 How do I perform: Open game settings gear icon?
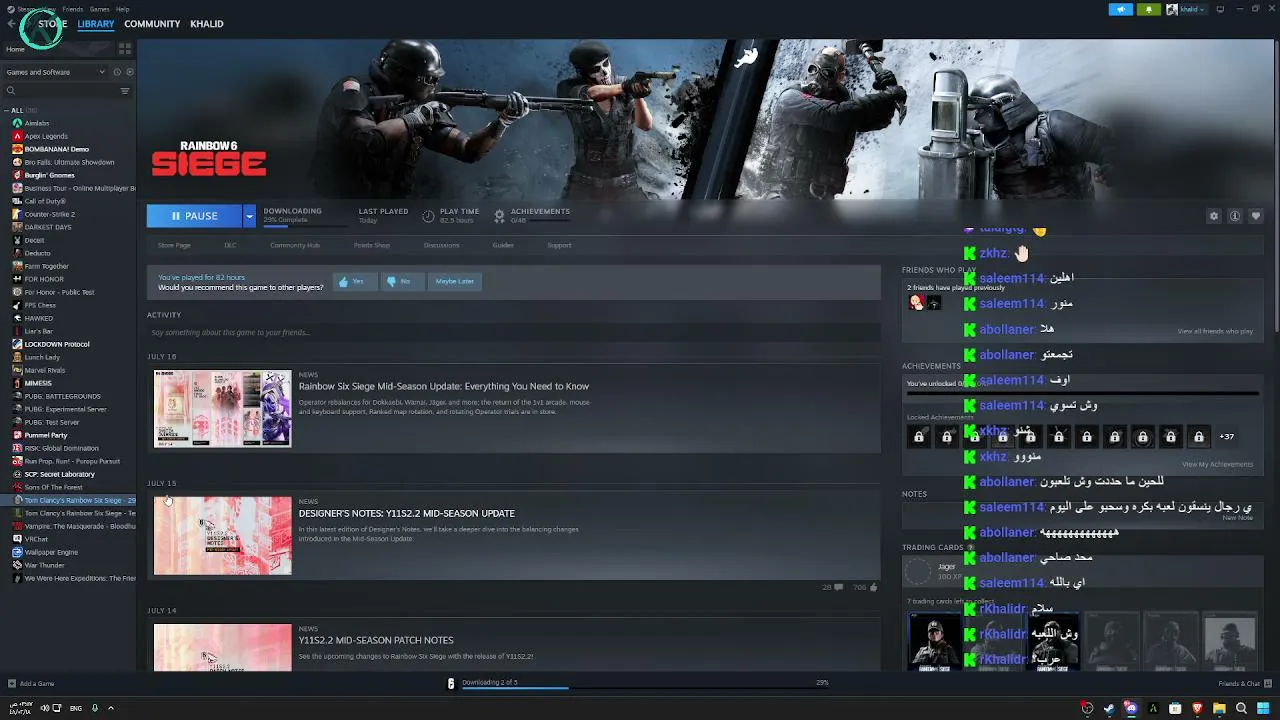pyautogui.click(x=1214, y=216)
